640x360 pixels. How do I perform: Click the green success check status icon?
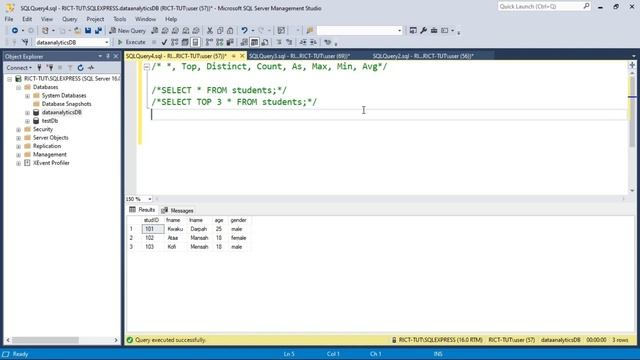(130, 340)
